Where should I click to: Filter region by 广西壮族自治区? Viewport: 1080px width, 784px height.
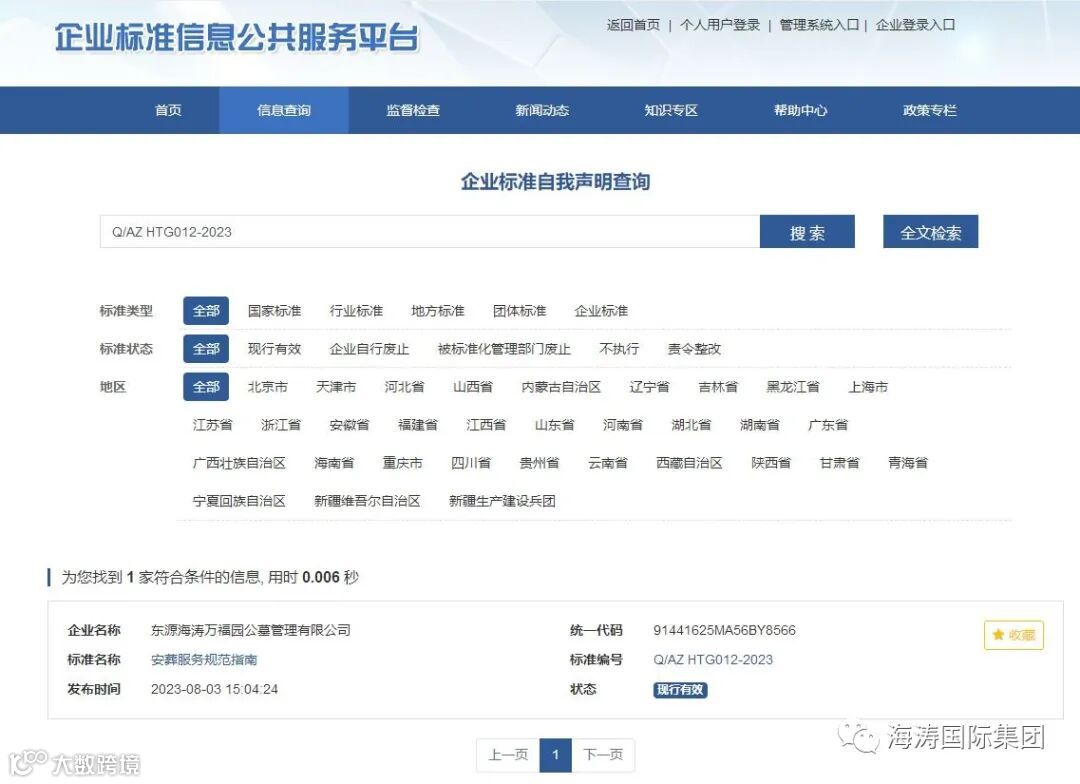point(239,463)
